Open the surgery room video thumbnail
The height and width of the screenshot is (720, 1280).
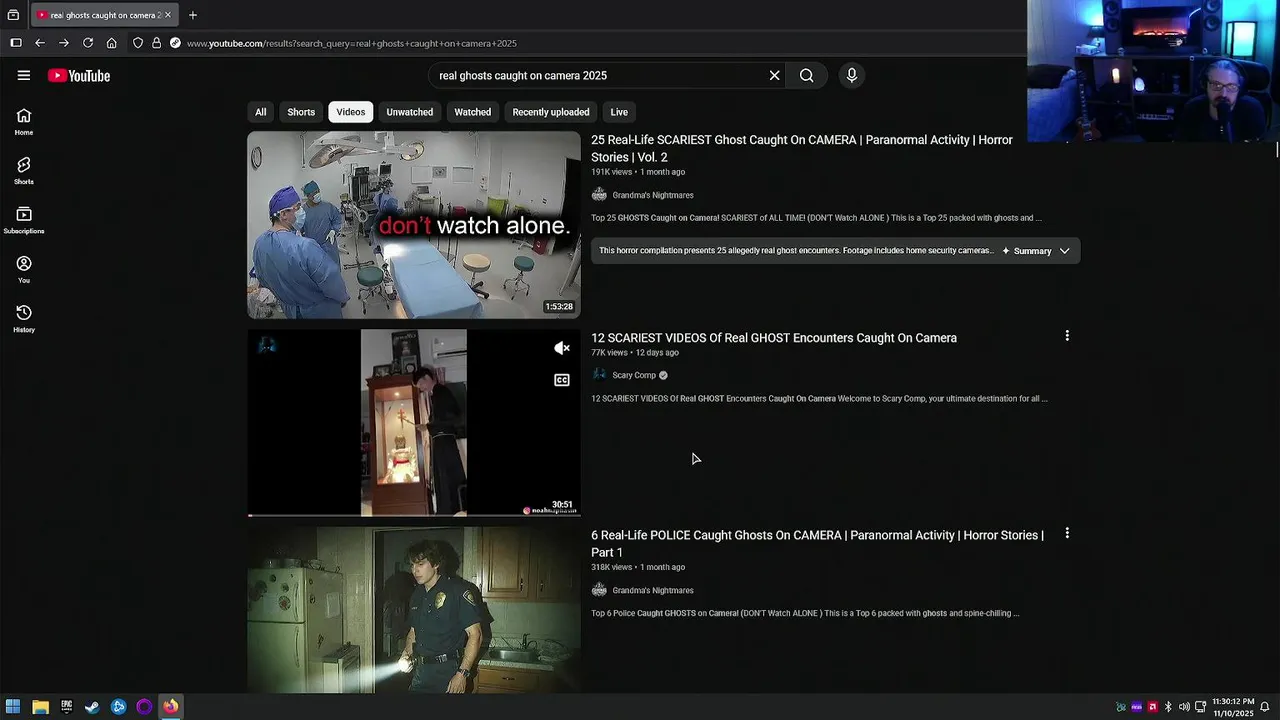[x=414, y=225]
